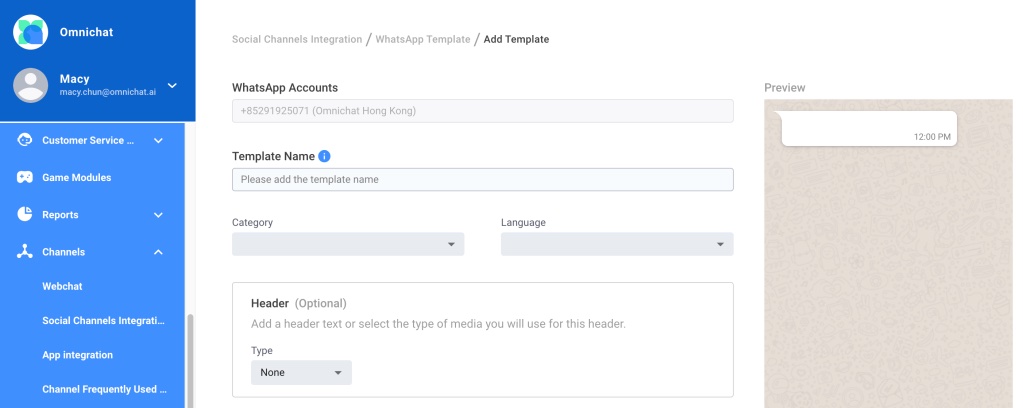Open the Language dropdown
The width and height of the screenshot is (1023, 408).
pos(617,244)
